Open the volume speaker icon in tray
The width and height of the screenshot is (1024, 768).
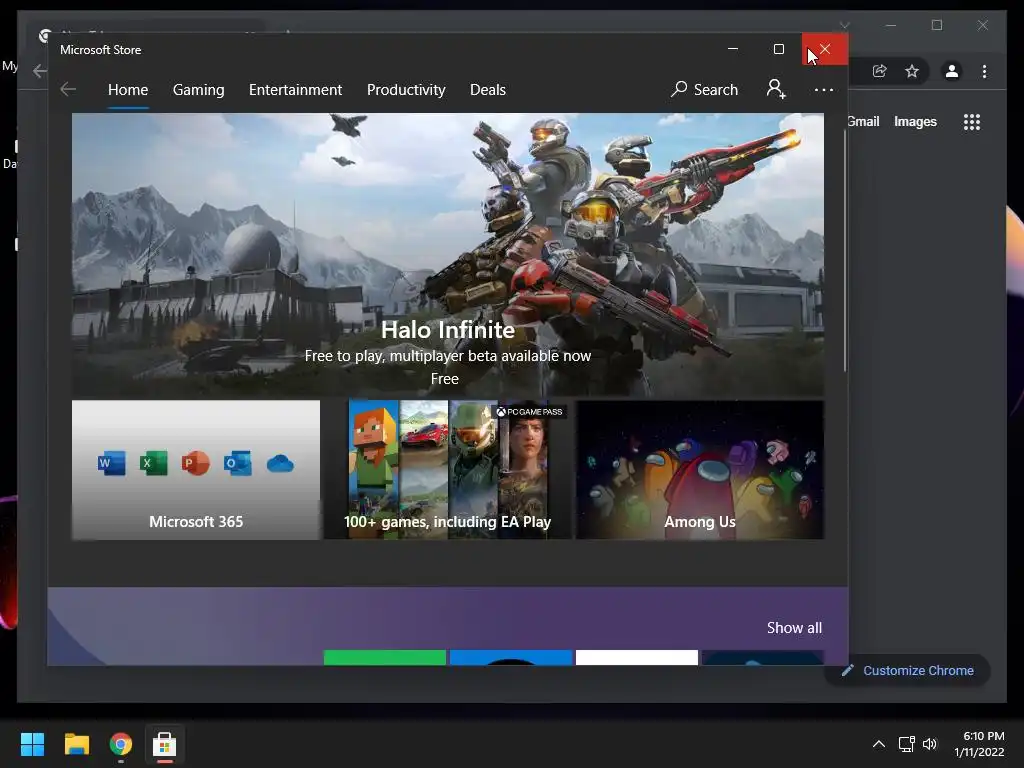point(930,744)
